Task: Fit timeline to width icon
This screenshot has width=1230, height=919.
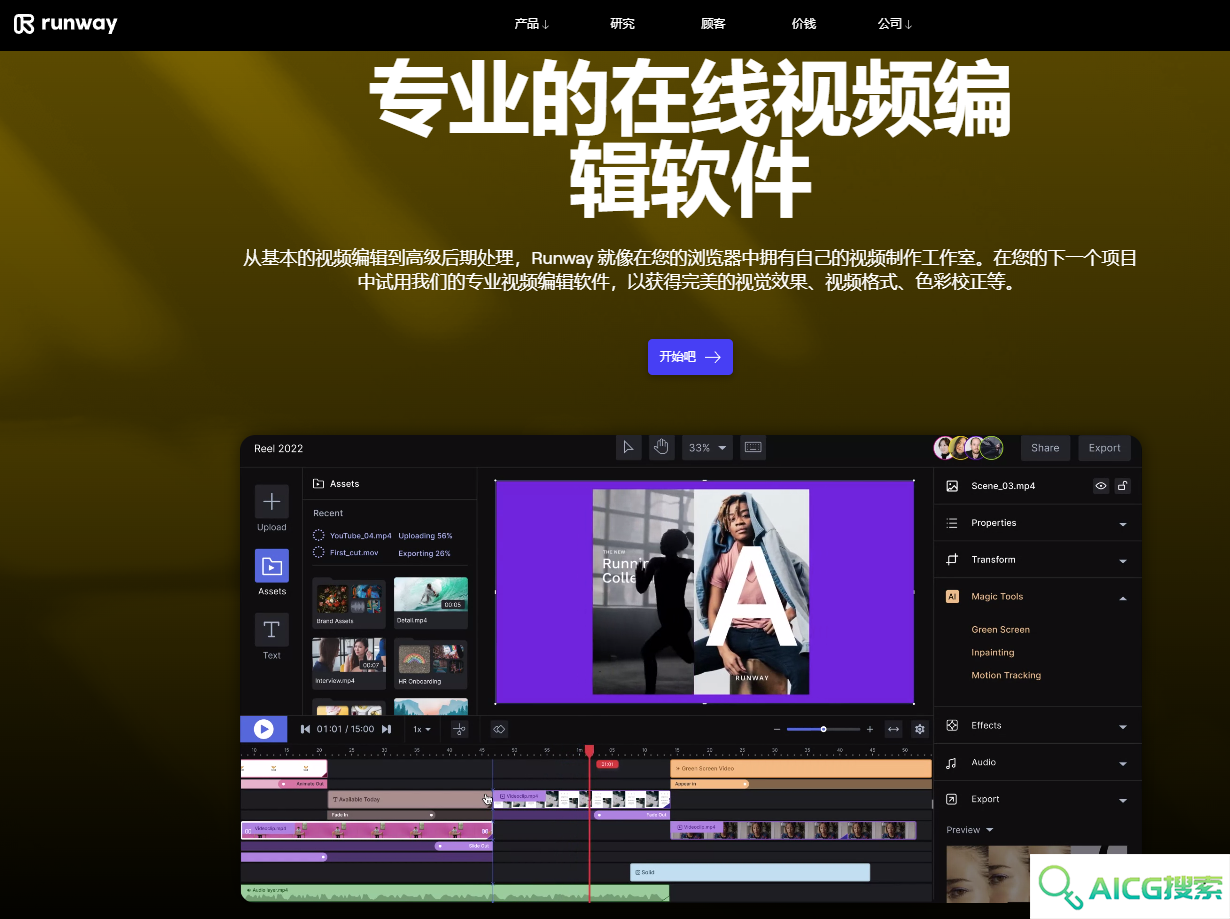Action: pyautogui.click(x=894, y=729)
